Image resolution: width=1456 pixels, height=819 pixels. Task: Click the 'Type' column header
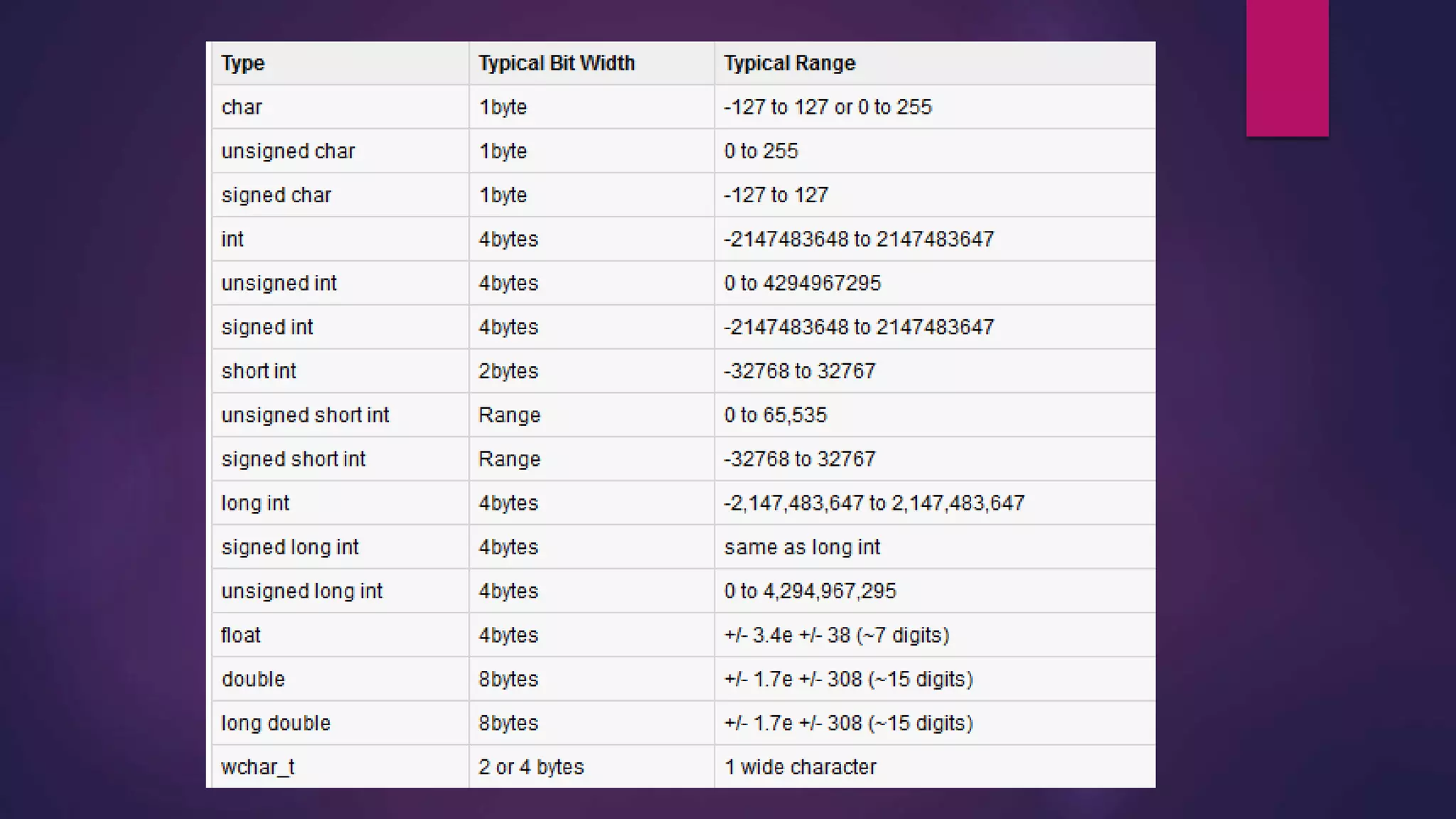tap(243, 63)
